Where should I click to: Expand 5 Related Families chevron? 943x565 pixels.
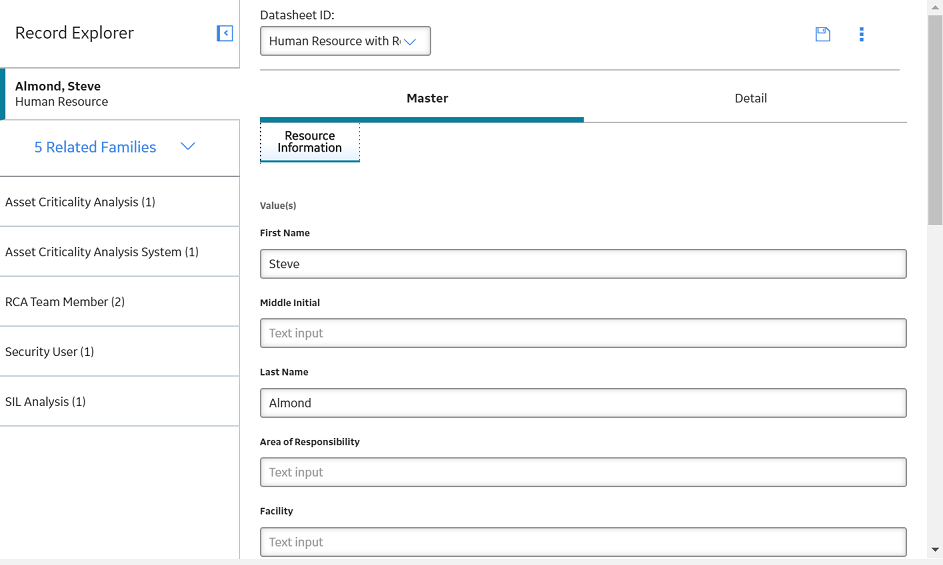click(x=188, y=147)
